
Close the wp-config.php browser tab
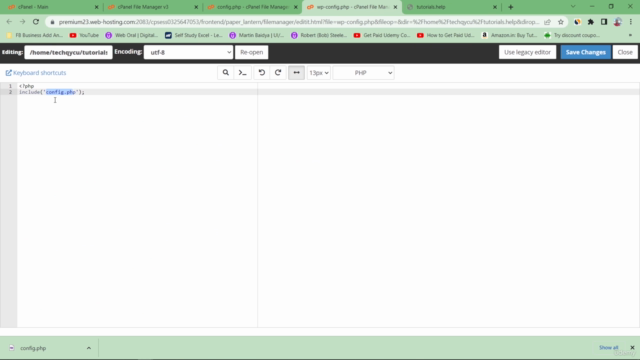(x=395, y=7)
